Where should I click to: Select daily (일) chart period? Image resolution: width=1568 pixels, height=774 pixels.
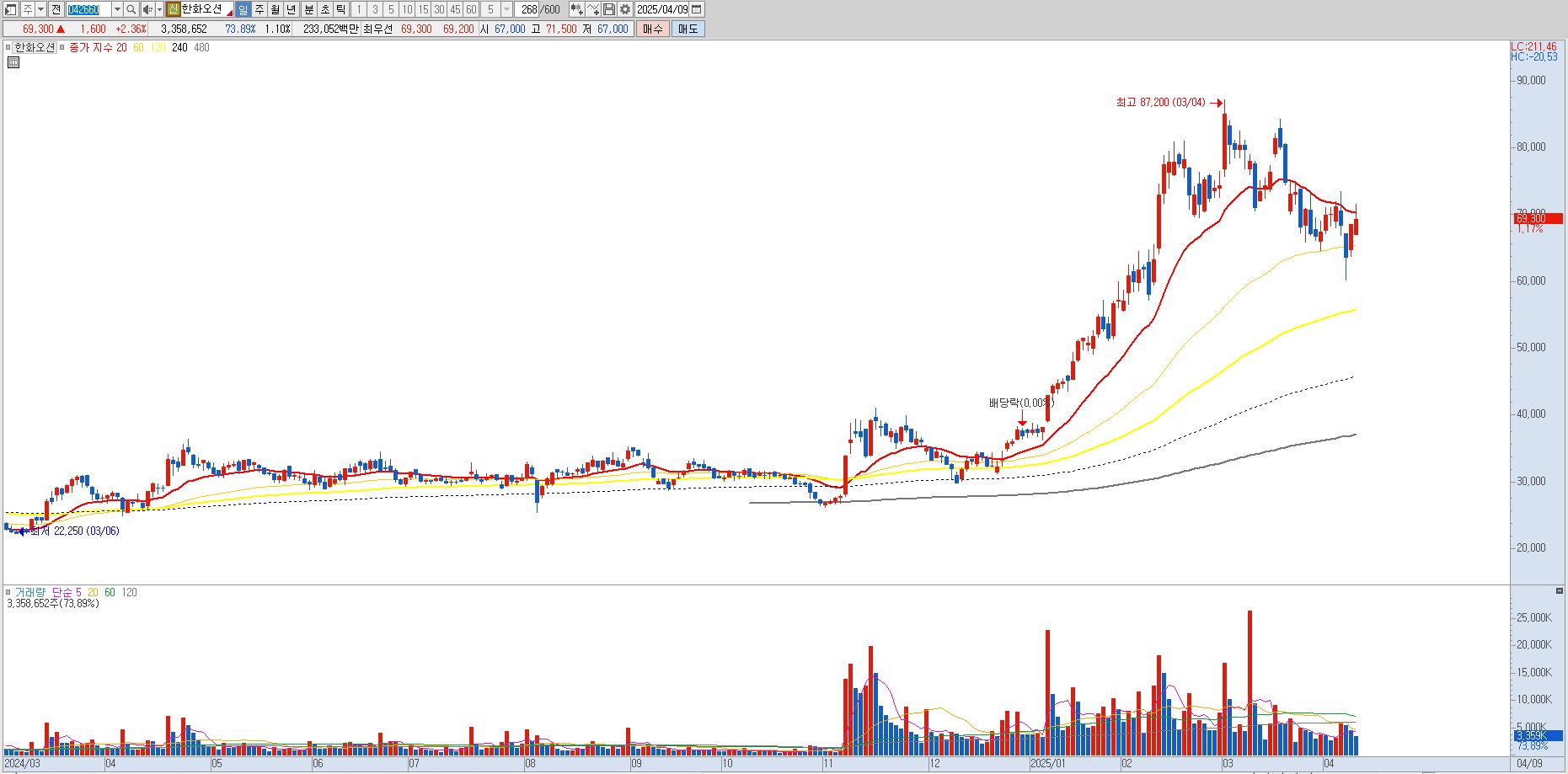click(243, 9)
